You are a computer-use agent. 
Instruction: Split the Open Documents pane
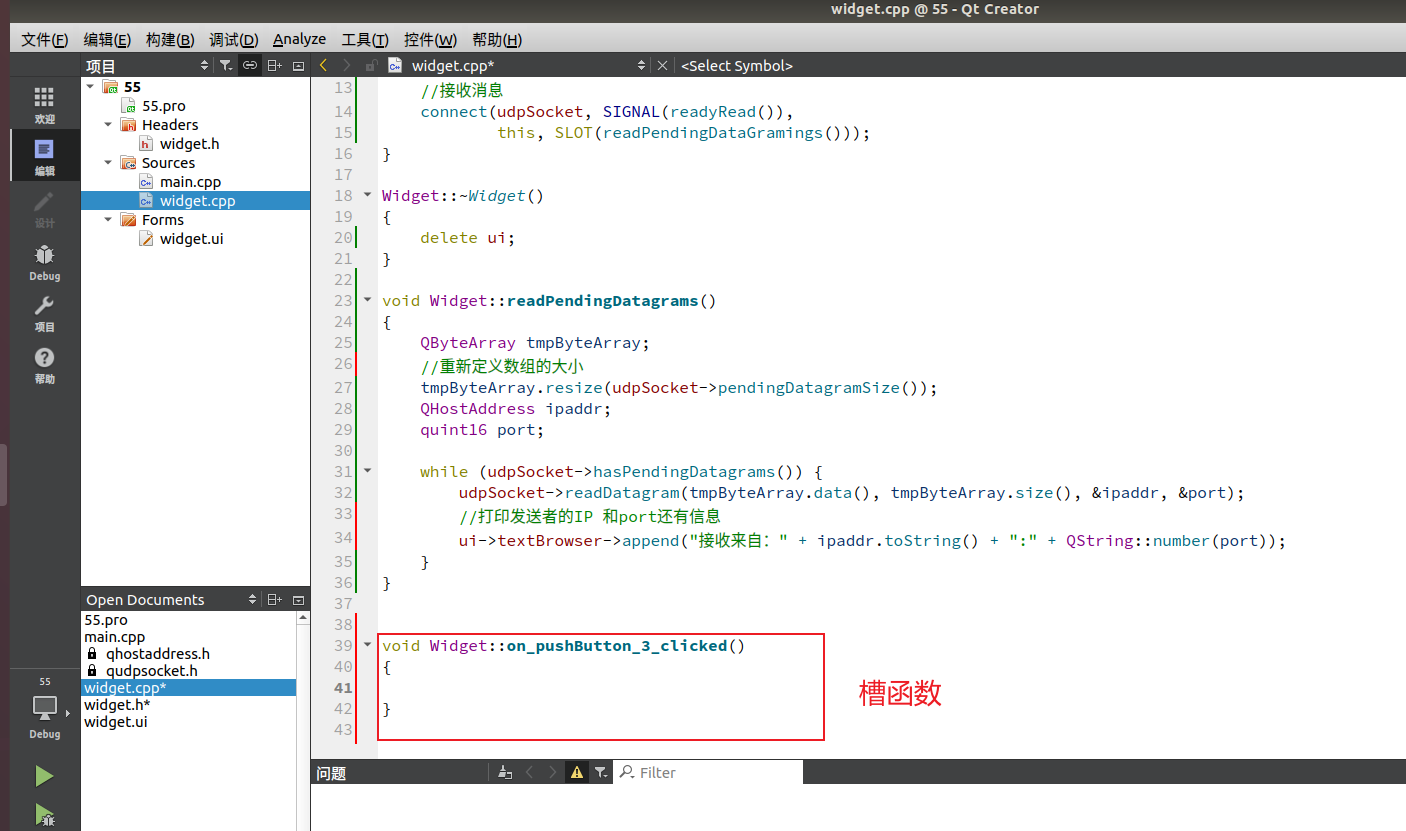point(274,599)
